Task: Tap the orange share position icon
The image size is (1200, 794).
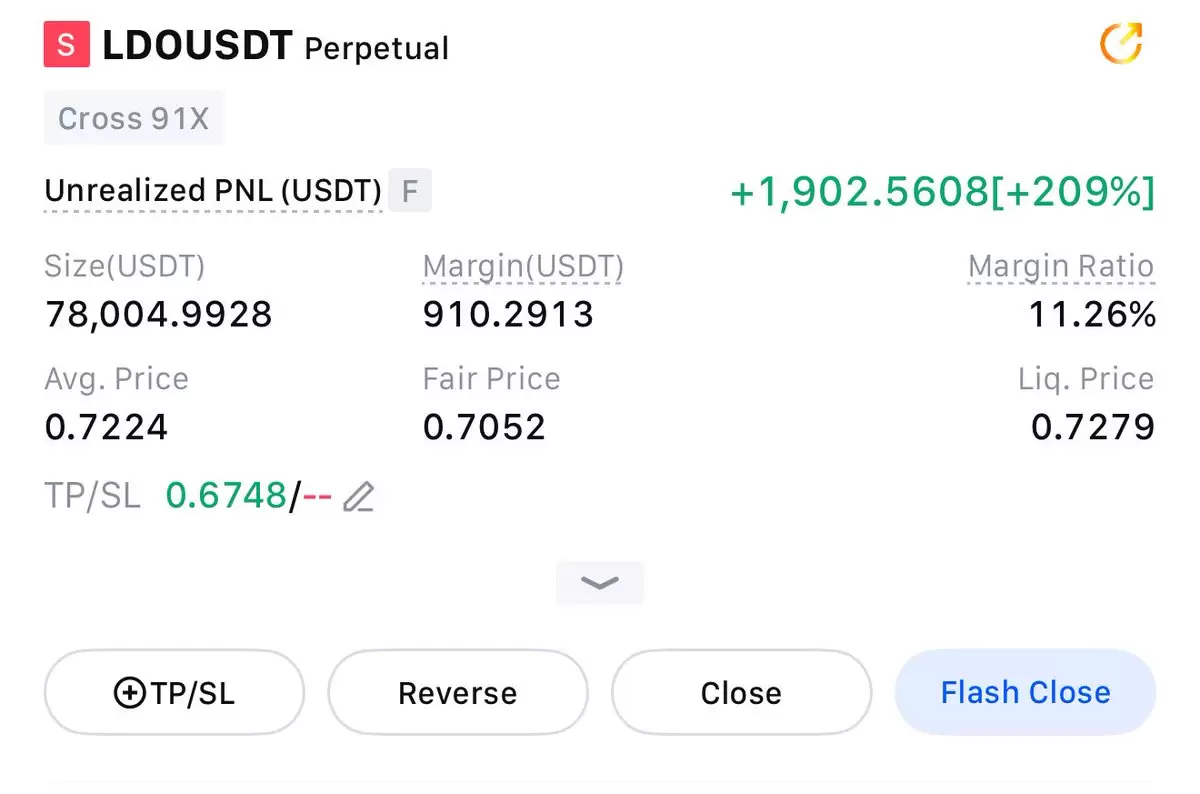Action: pos(1121,43)
